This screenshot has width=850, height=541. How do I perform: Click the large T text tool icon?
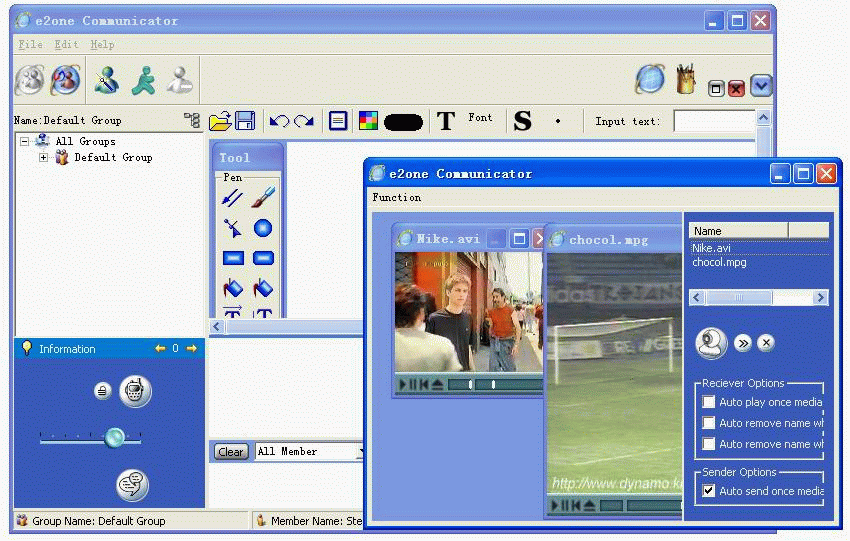tap(446, 121)
